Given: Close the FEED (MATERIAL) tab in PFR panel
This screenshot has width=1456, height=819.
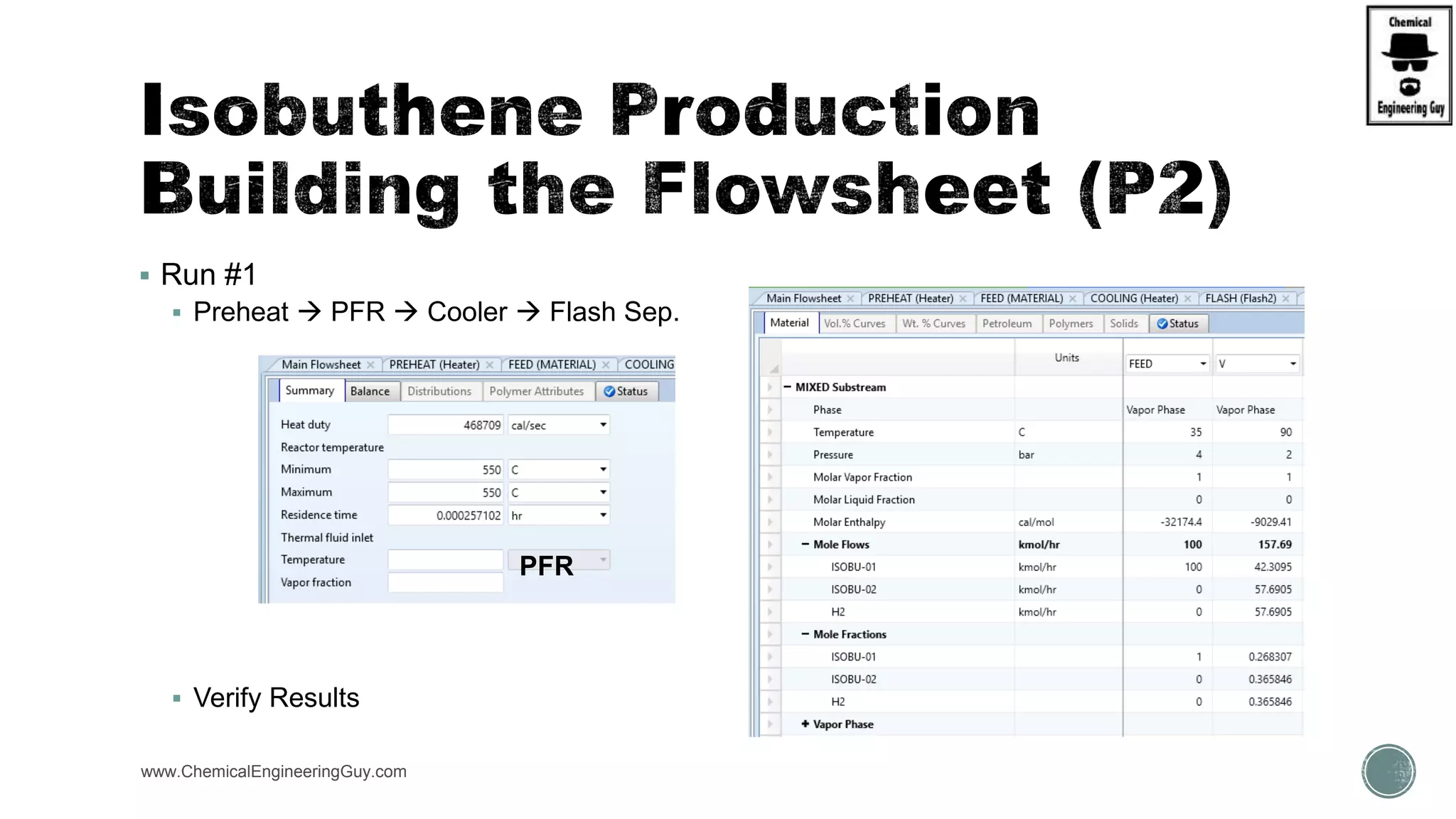Looking at the screenshot, I should (x=606, y=365).
